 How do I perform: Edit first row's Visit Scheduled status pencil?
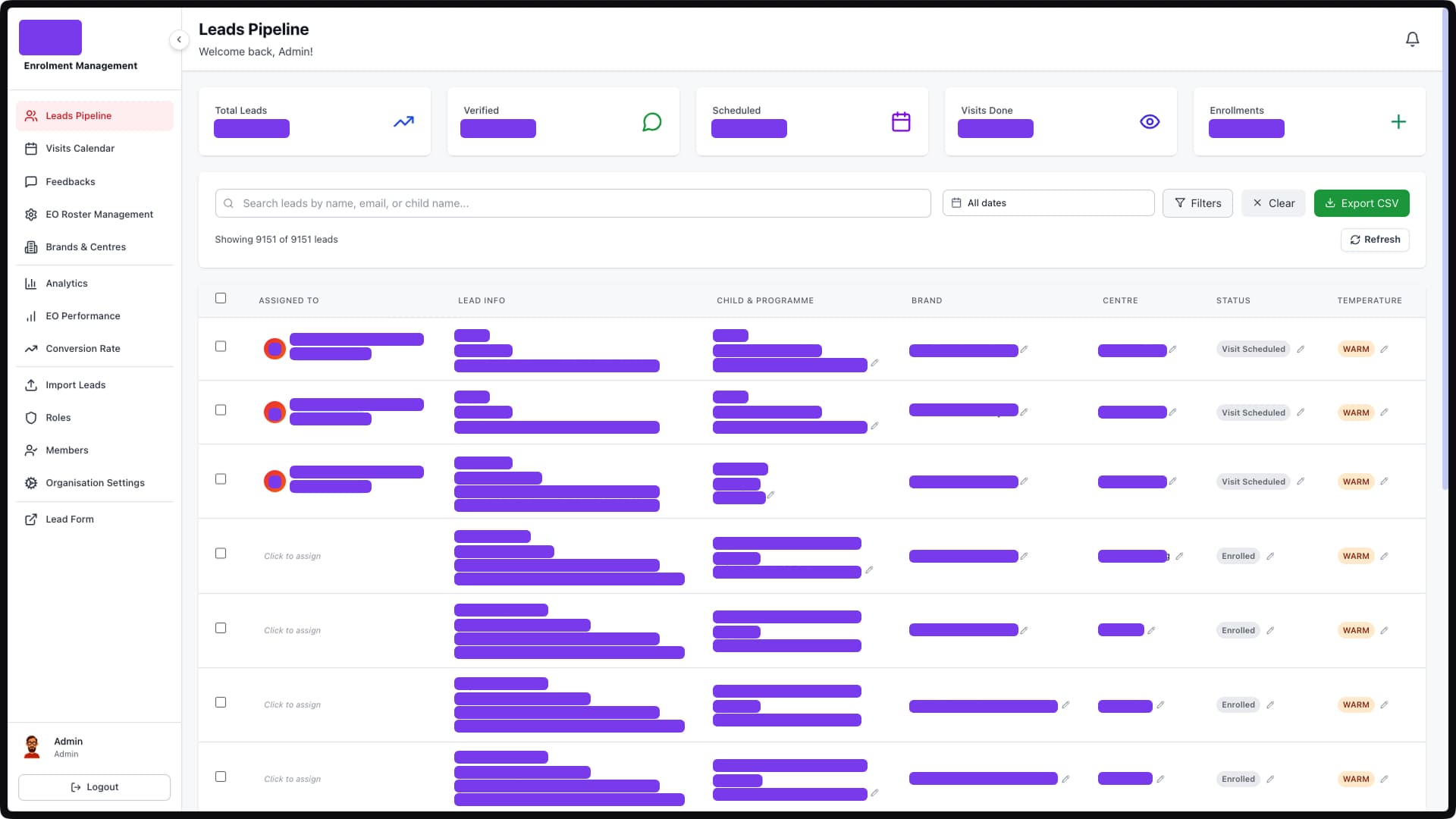pyautogui.click(x=1301, y=349)
